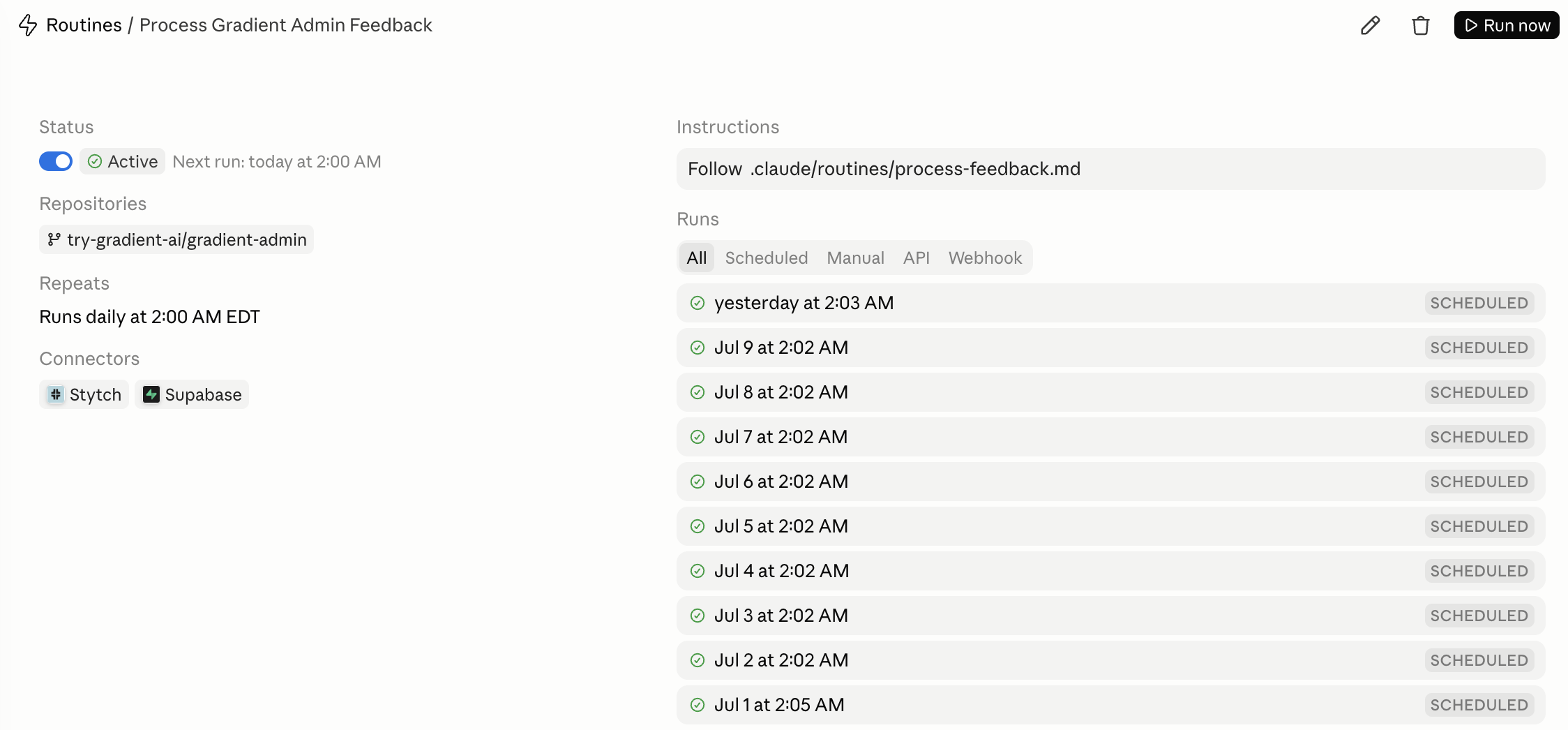
Task: Click the Stytch connector icon
Action: (x=56, y=394)
